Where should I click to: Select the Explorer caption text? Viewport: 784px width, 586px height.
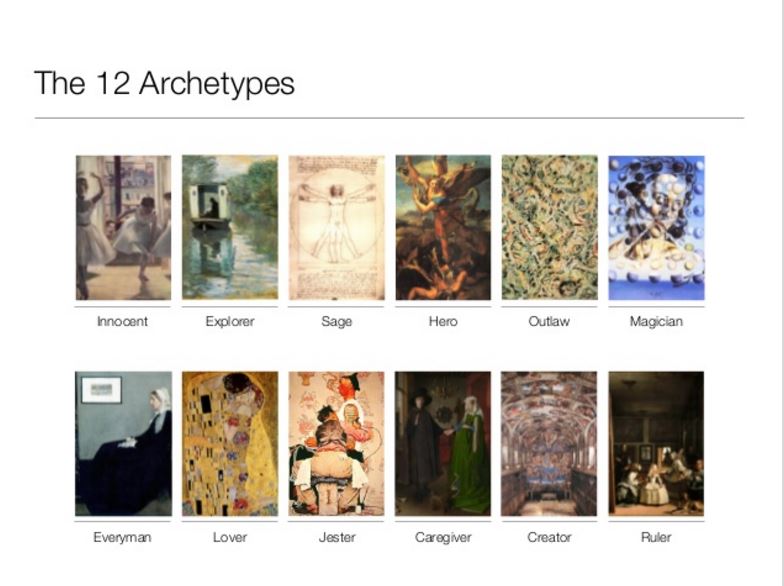[230, 321]
